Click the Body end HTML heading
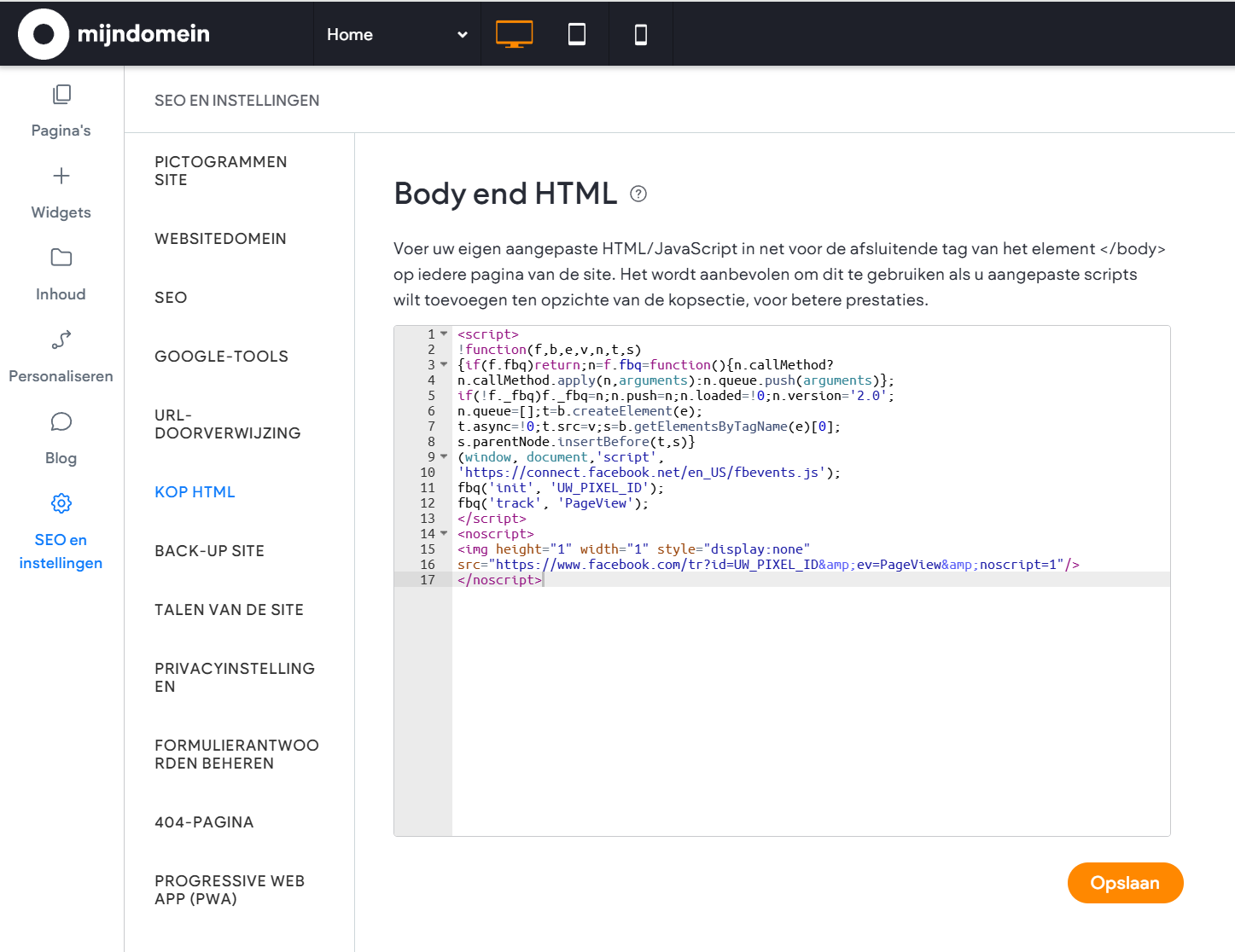The height and width of the screenshot is (952, 1235). (505, 194)
